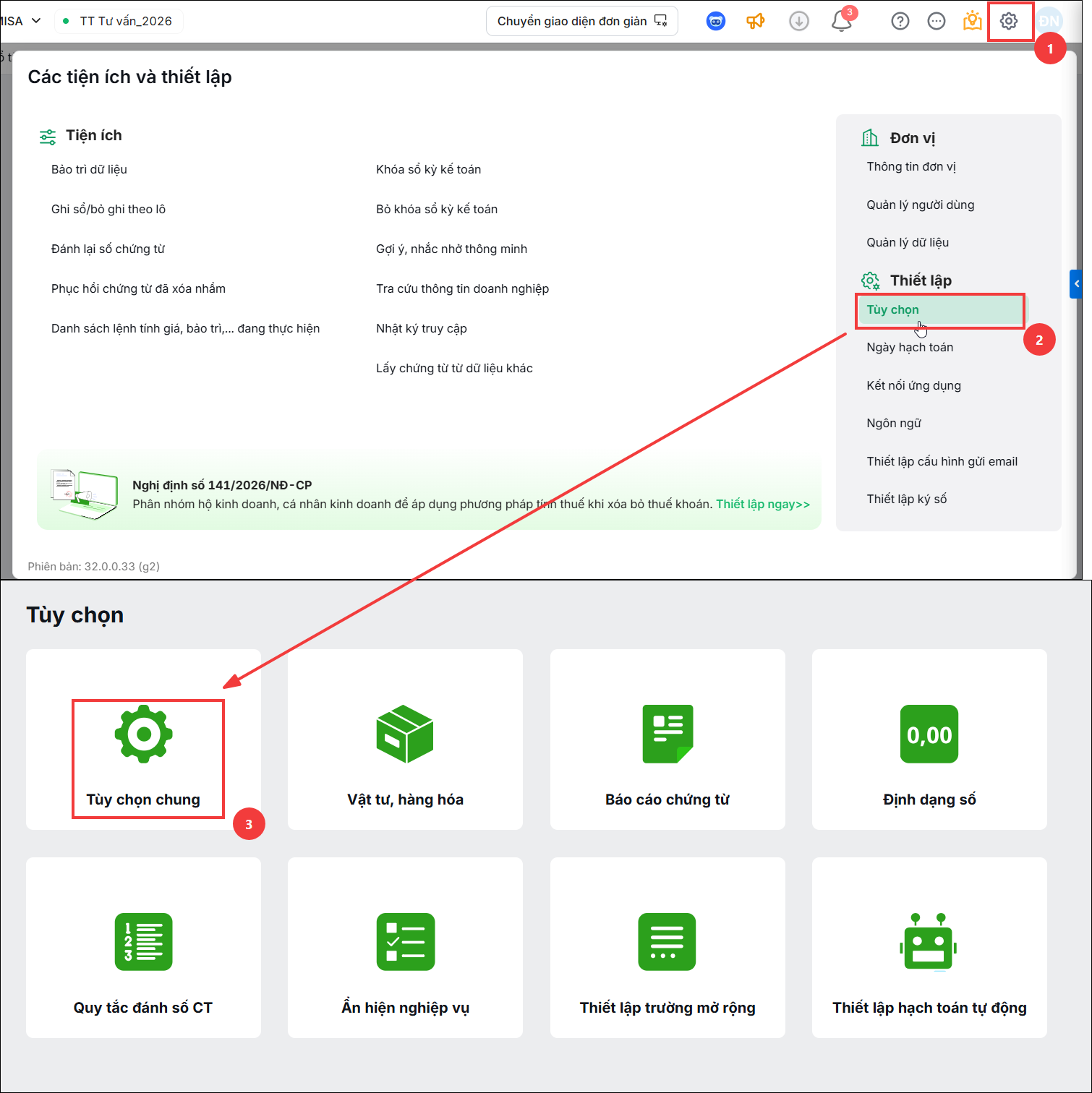Viewport: 1092px width, 1093px height.
Task: Click the Tùy chọn page heading
Action: [75, 614]
